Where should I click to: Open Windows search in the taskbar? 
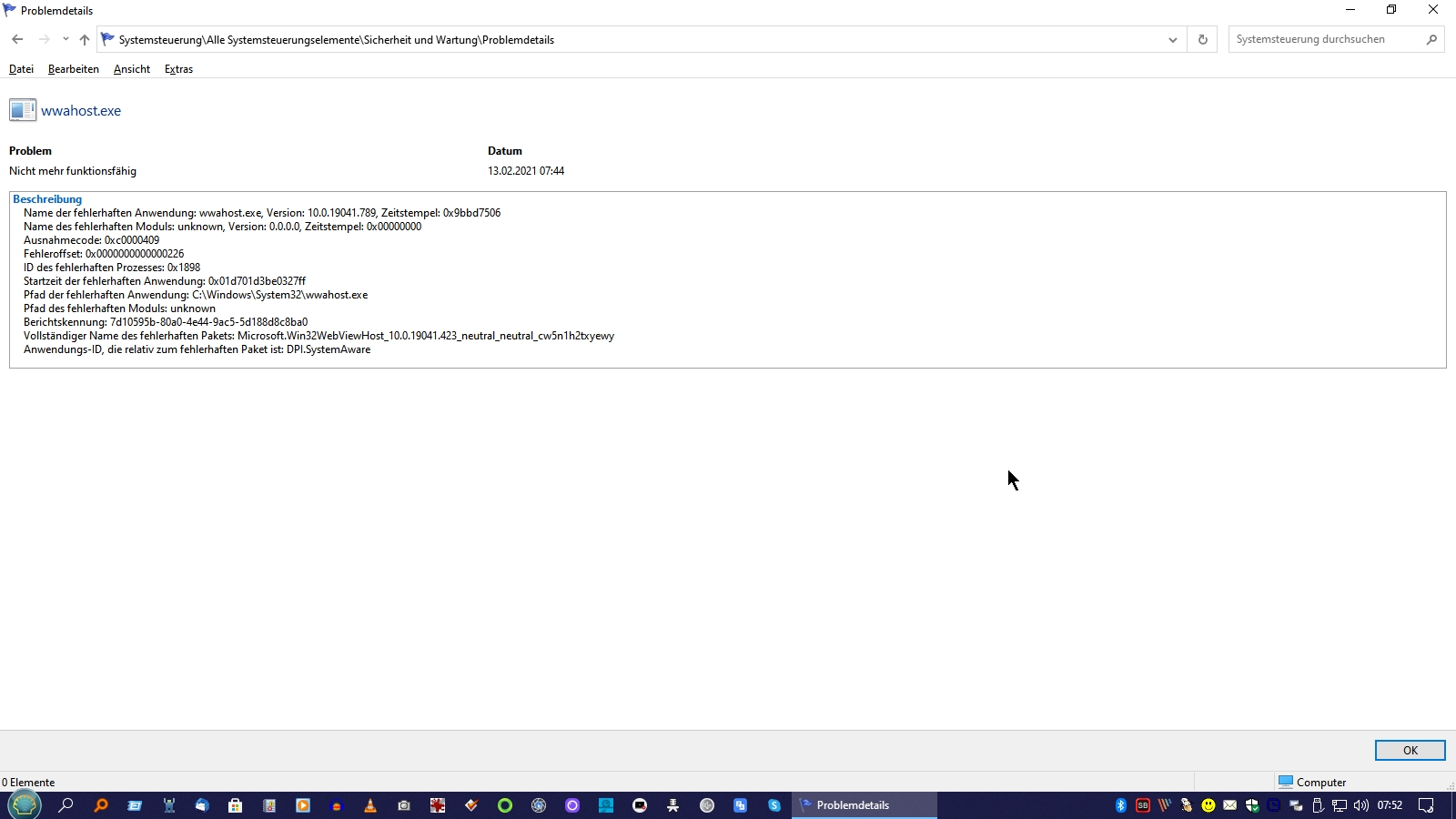(66, 805)
